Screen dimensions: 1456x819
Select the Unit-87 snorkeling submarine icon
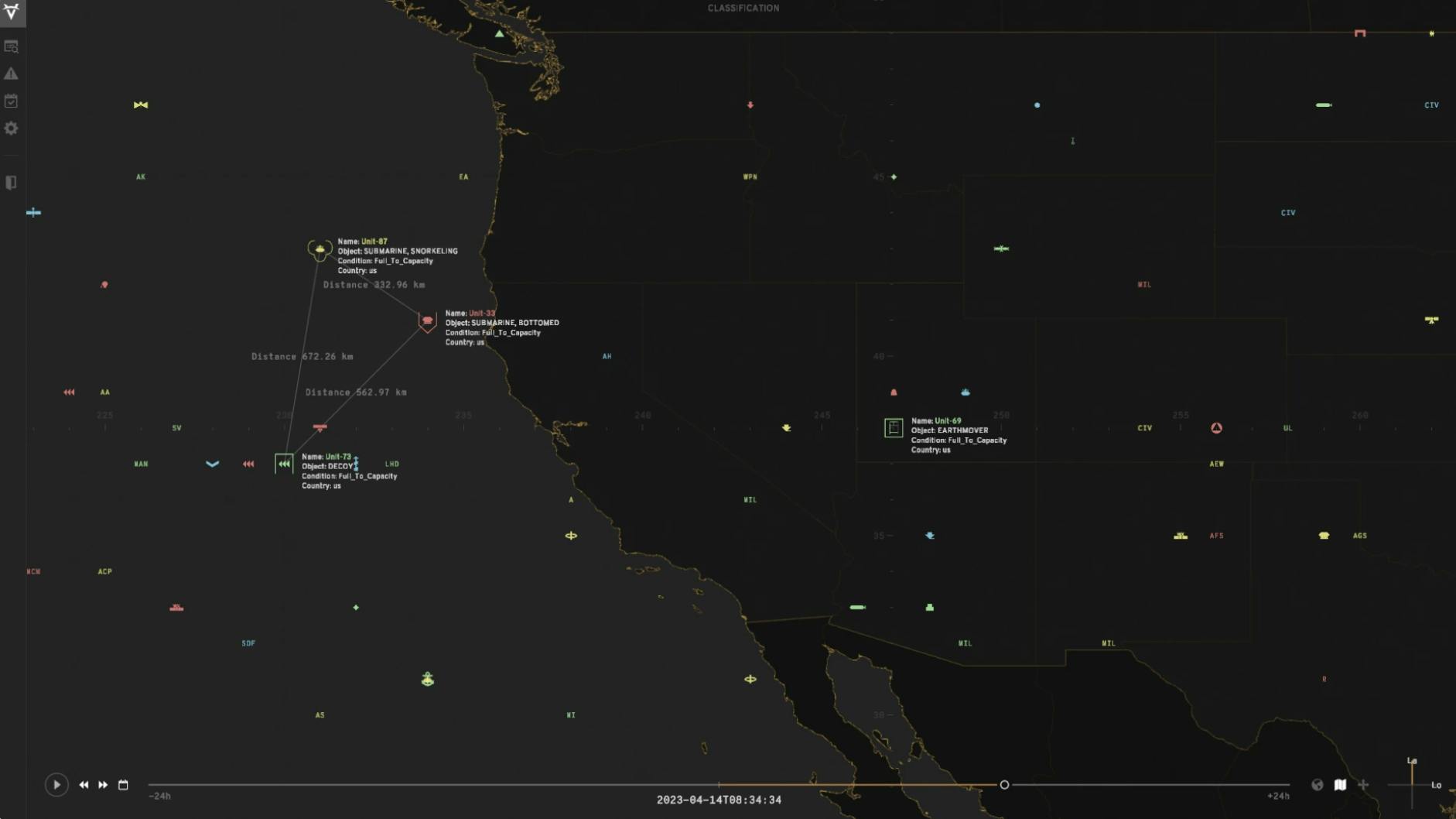tap(320, 250)
